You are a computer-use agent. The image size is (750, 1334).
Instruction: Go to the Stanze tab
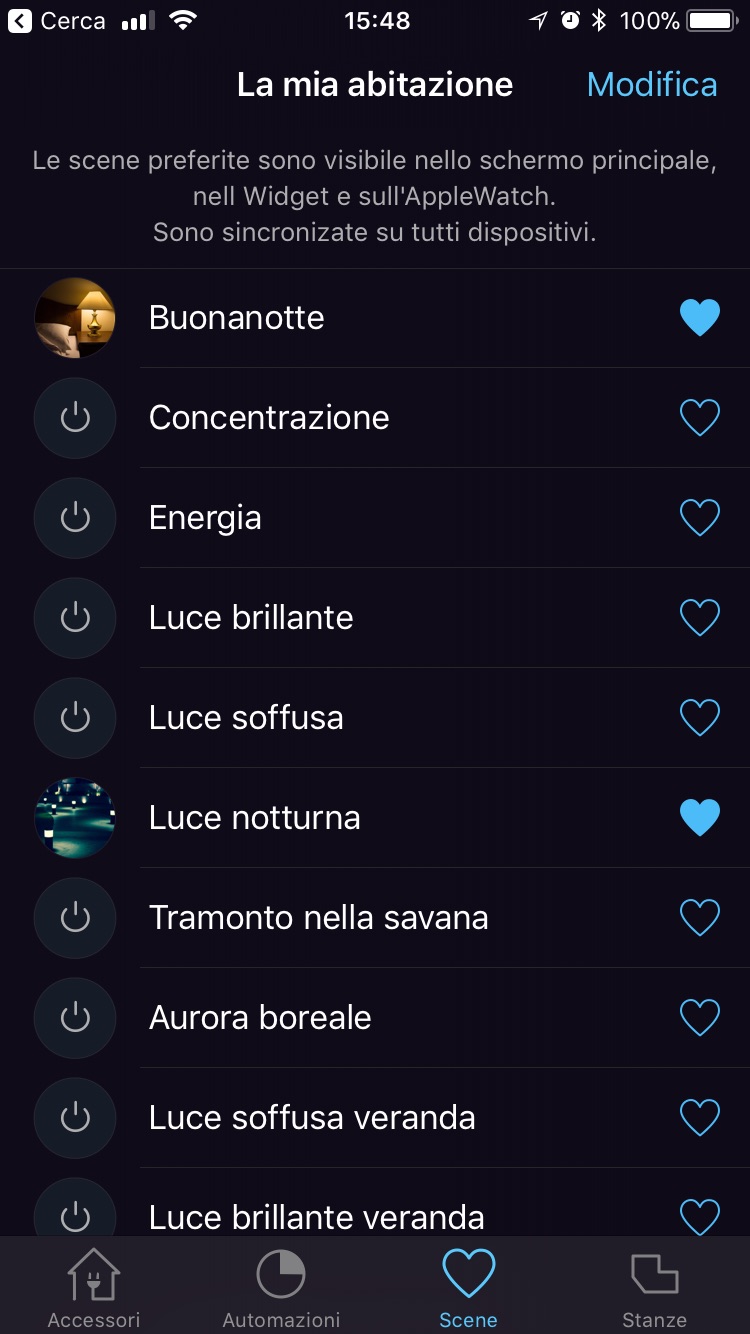click(654, 1288)
